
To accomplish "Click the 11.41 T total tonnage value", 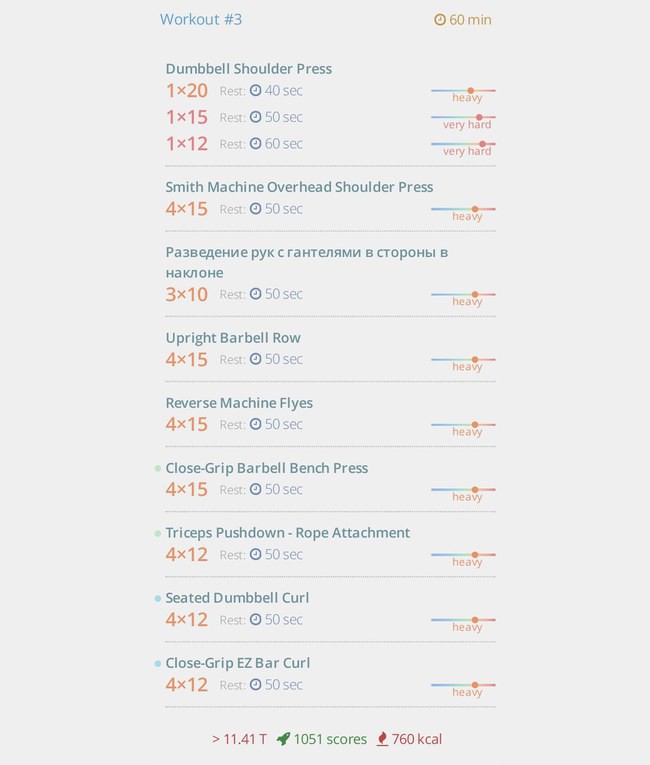I will pos(239,739).
